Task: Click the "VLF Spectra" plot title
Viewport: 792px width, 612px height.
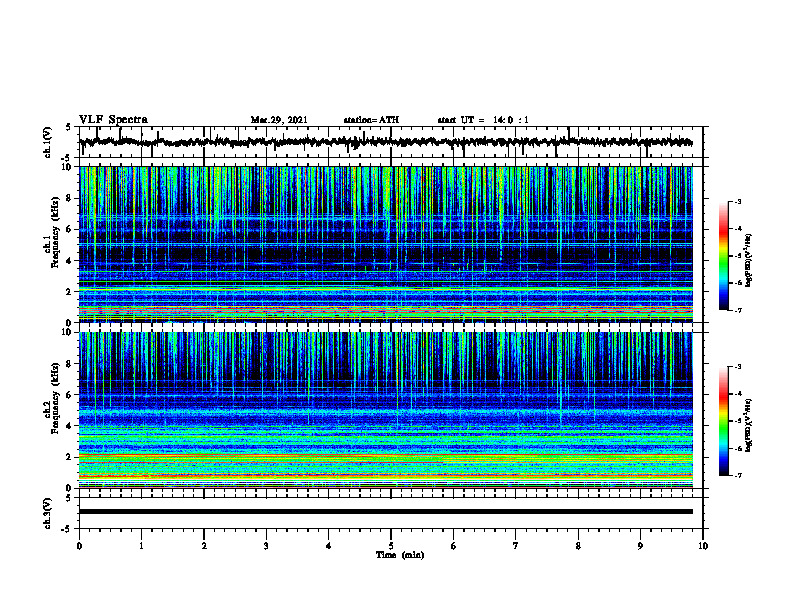Action: pos(113,120)
